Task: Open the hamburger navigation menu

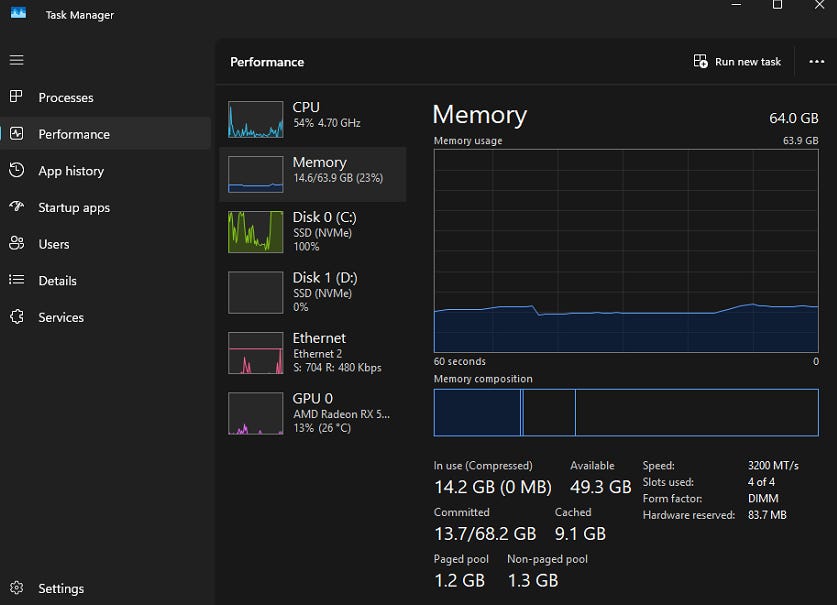Action: (17, 60)
